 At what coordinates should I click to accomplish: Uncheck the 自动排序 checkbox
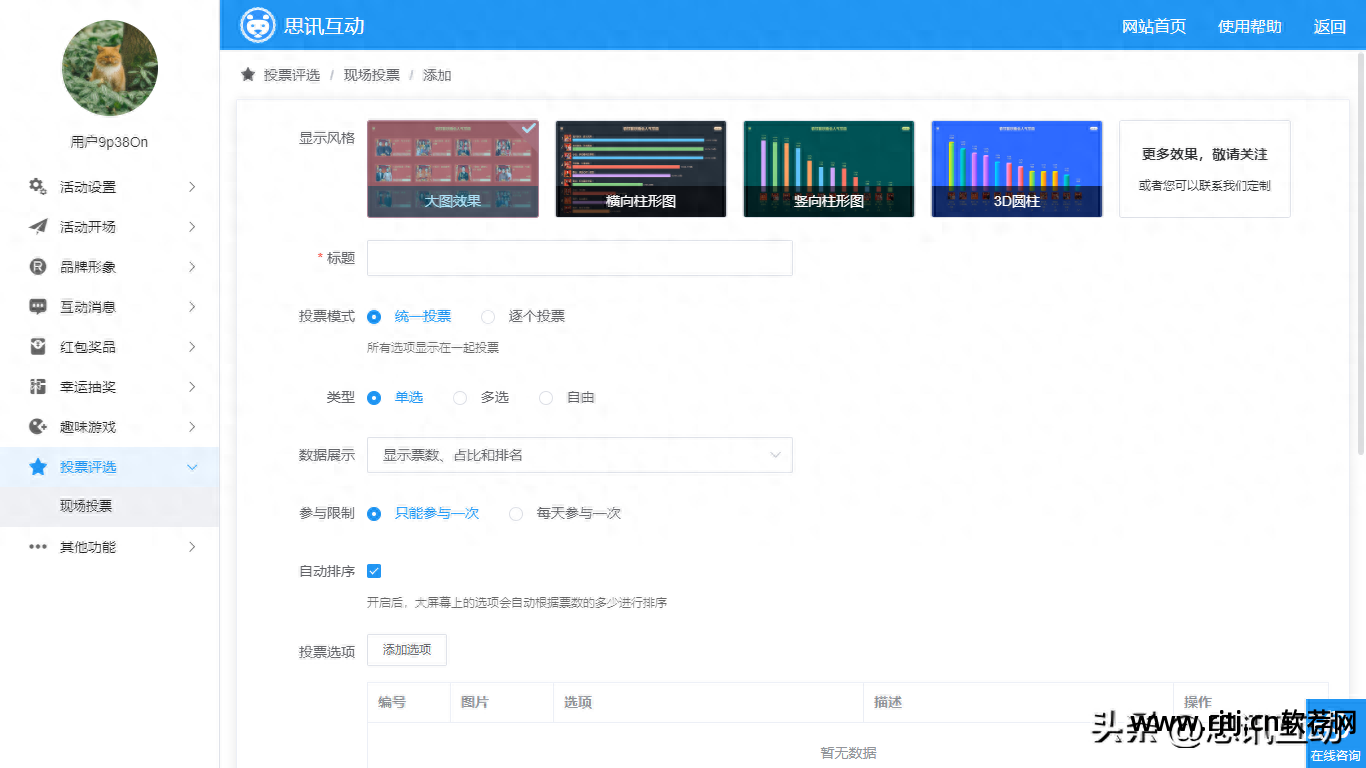[x=374, y=571]
